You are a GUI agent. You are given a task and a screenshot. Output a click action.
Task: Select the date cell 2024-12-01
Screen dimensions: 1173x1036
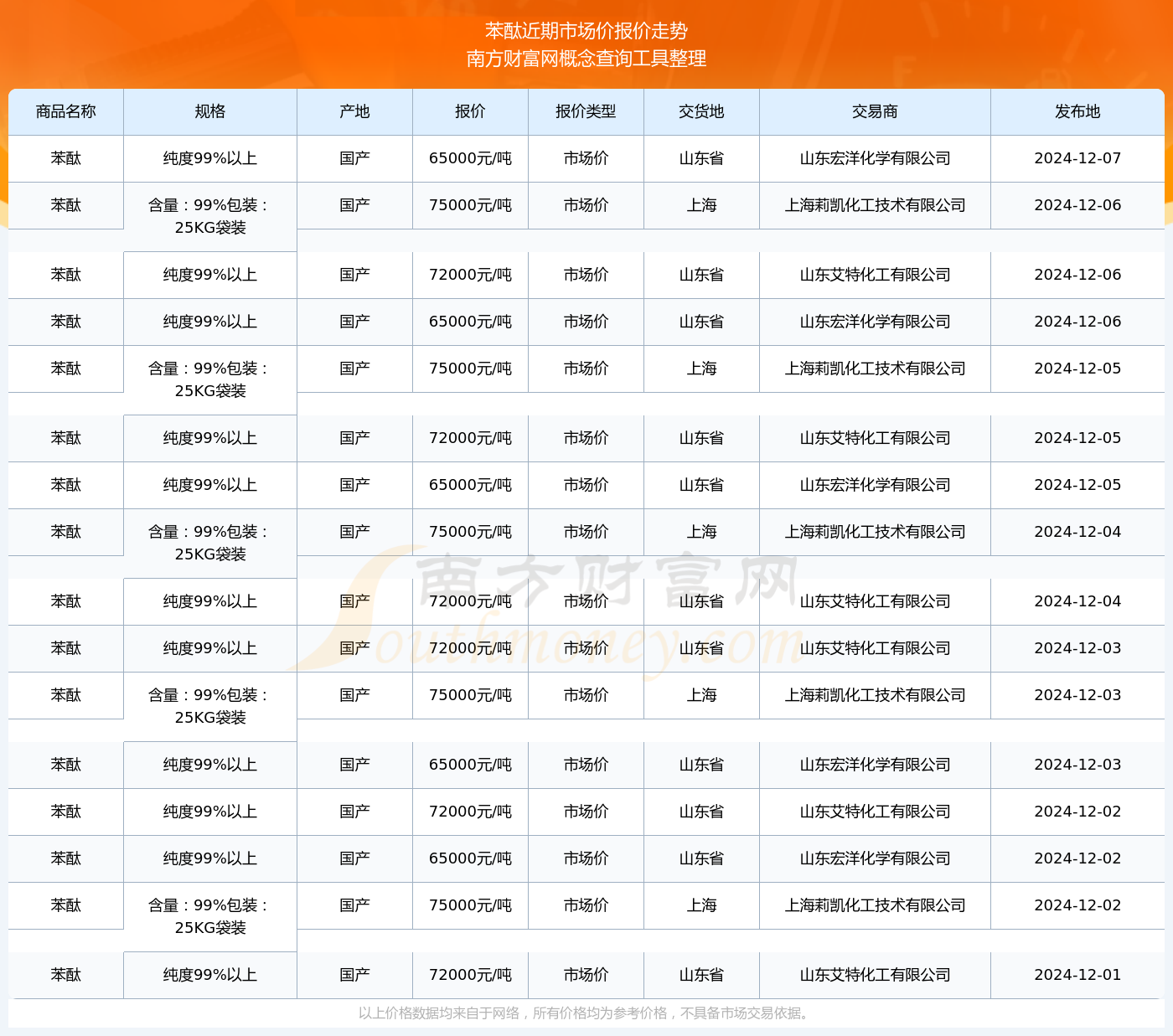1077,975
